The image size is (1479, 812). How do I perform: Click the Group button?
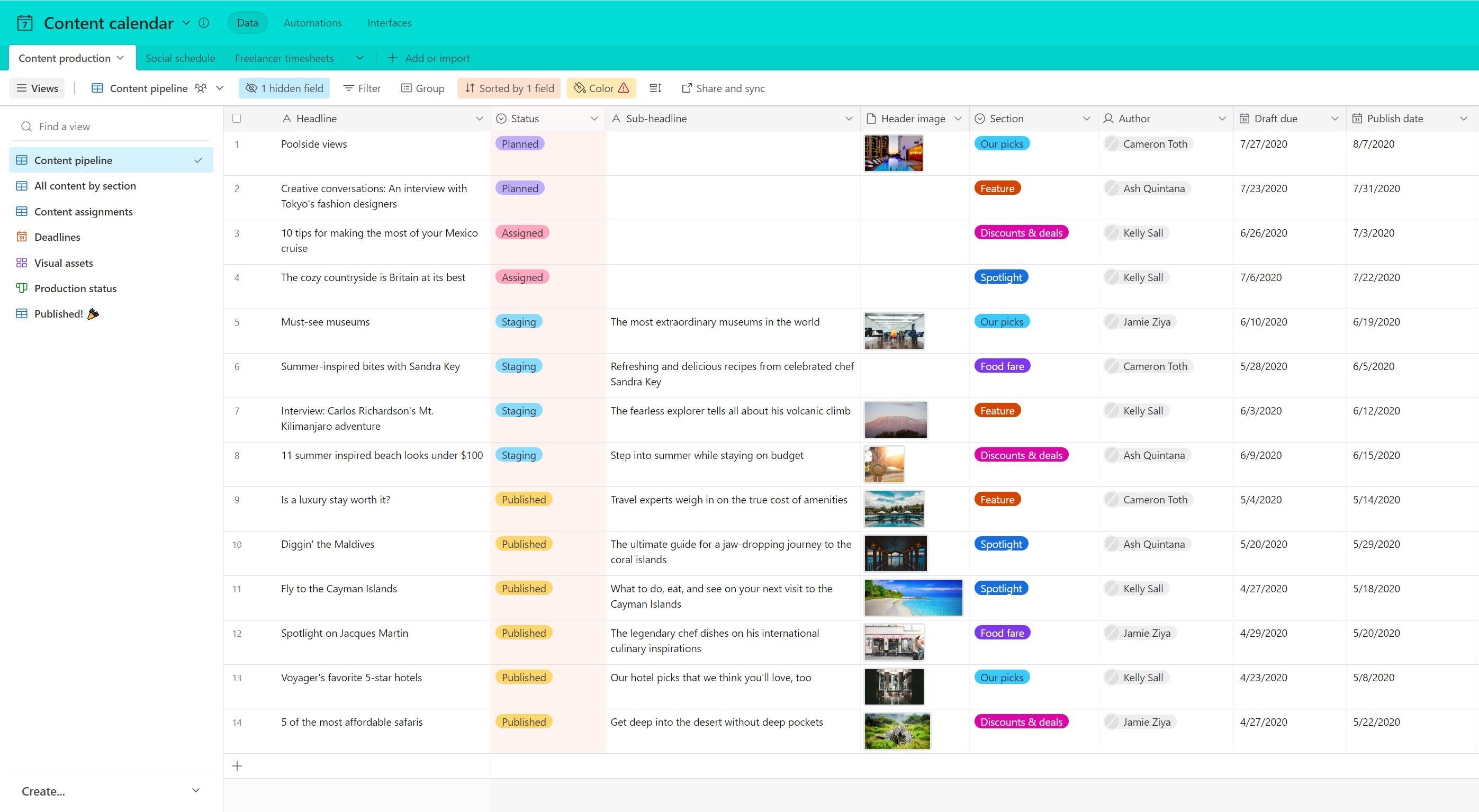422,88
